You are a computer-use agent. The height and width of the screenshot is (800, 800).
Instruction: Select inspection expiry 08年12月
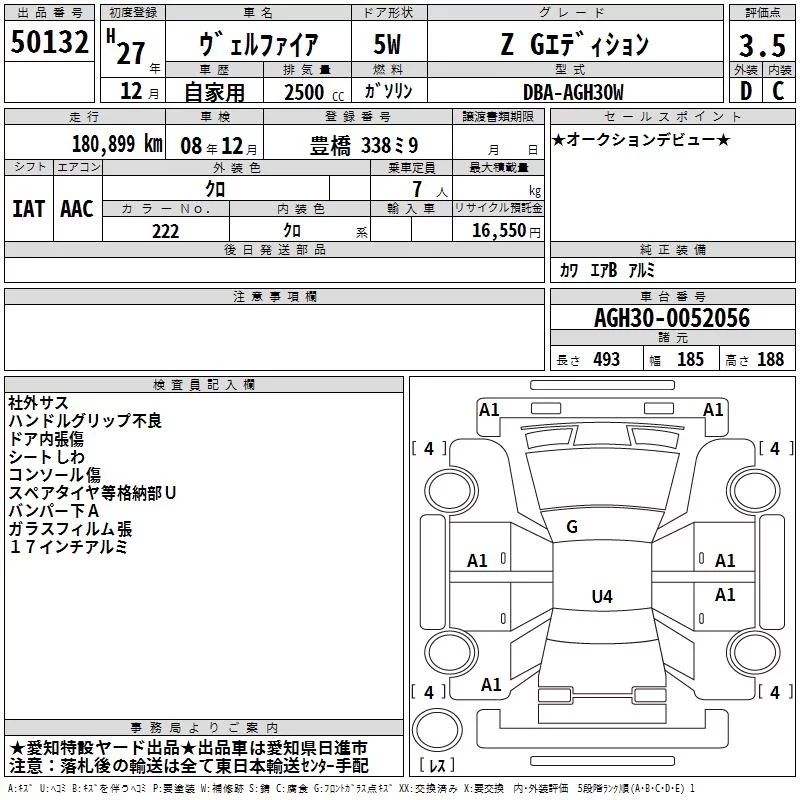219,146
